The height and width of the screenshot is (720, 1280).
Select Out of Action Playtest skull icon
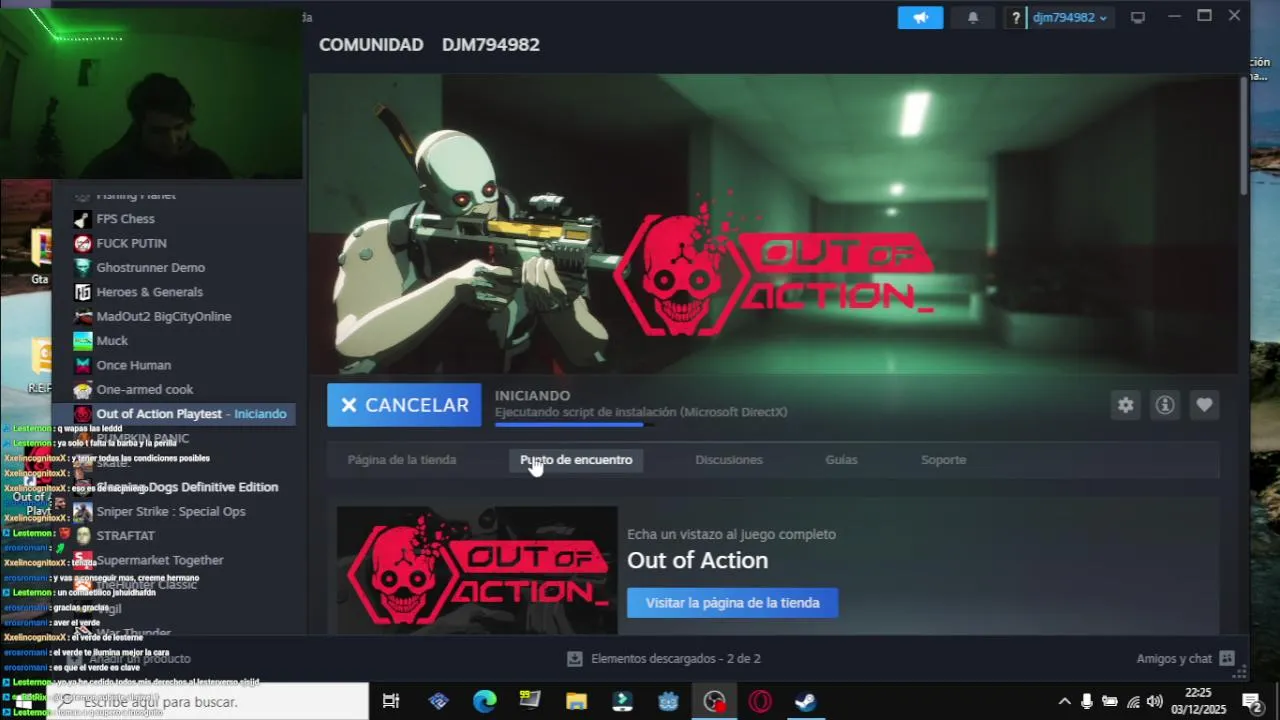pyautogui.click(x=83, y=414)
